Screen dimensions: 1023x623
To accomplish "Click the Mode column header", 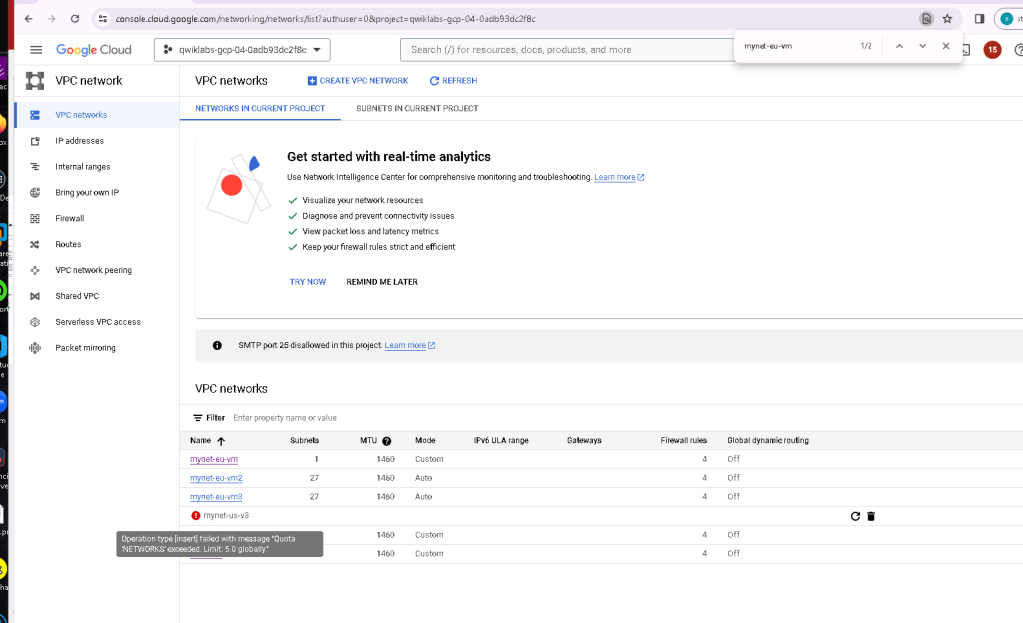I will tap(425, 441).
